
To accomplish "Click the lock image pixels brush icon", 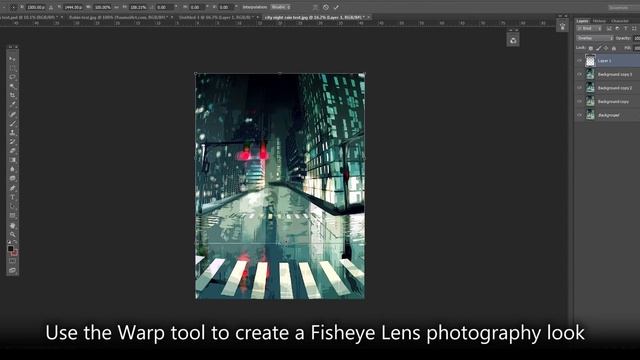I will pyautogui.click(x=598, y=48).
